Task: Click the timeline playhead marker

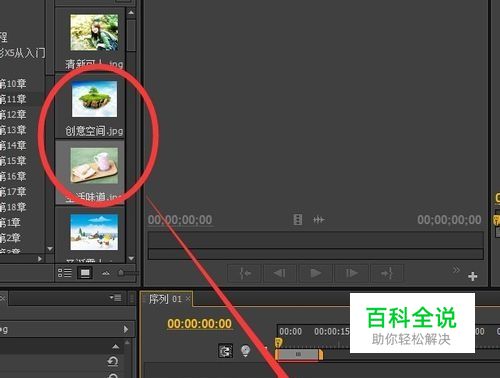Action: point(278,342)
